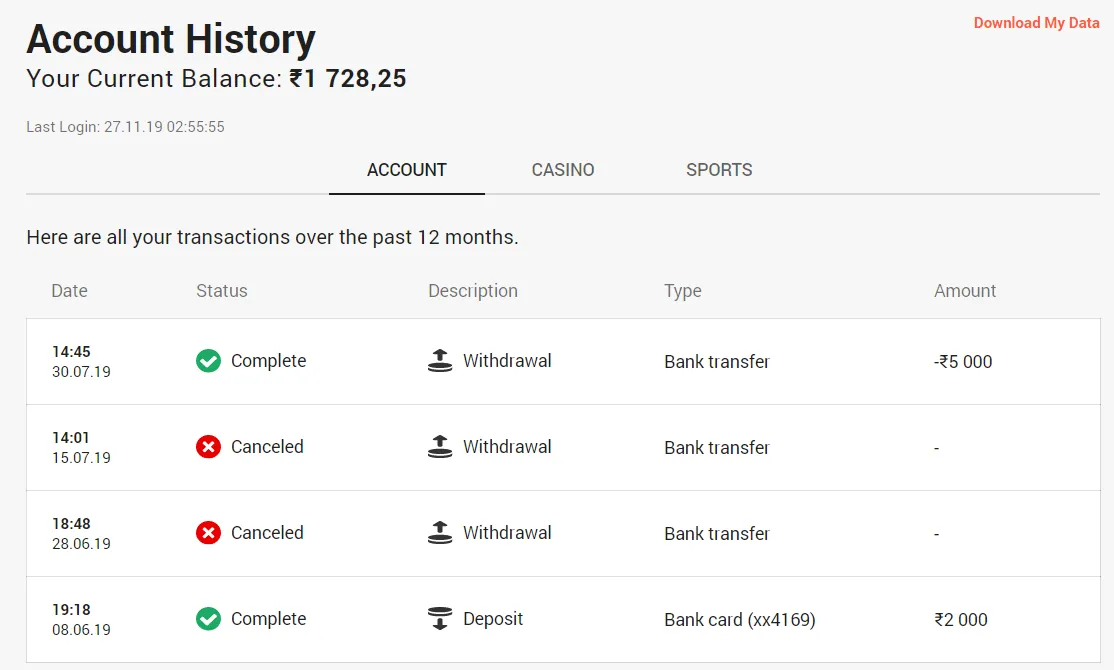The width and height of the screenshot is (1114, 670).
Task: Click the ₹2 000 deposit amount
Action: point(961,620)
